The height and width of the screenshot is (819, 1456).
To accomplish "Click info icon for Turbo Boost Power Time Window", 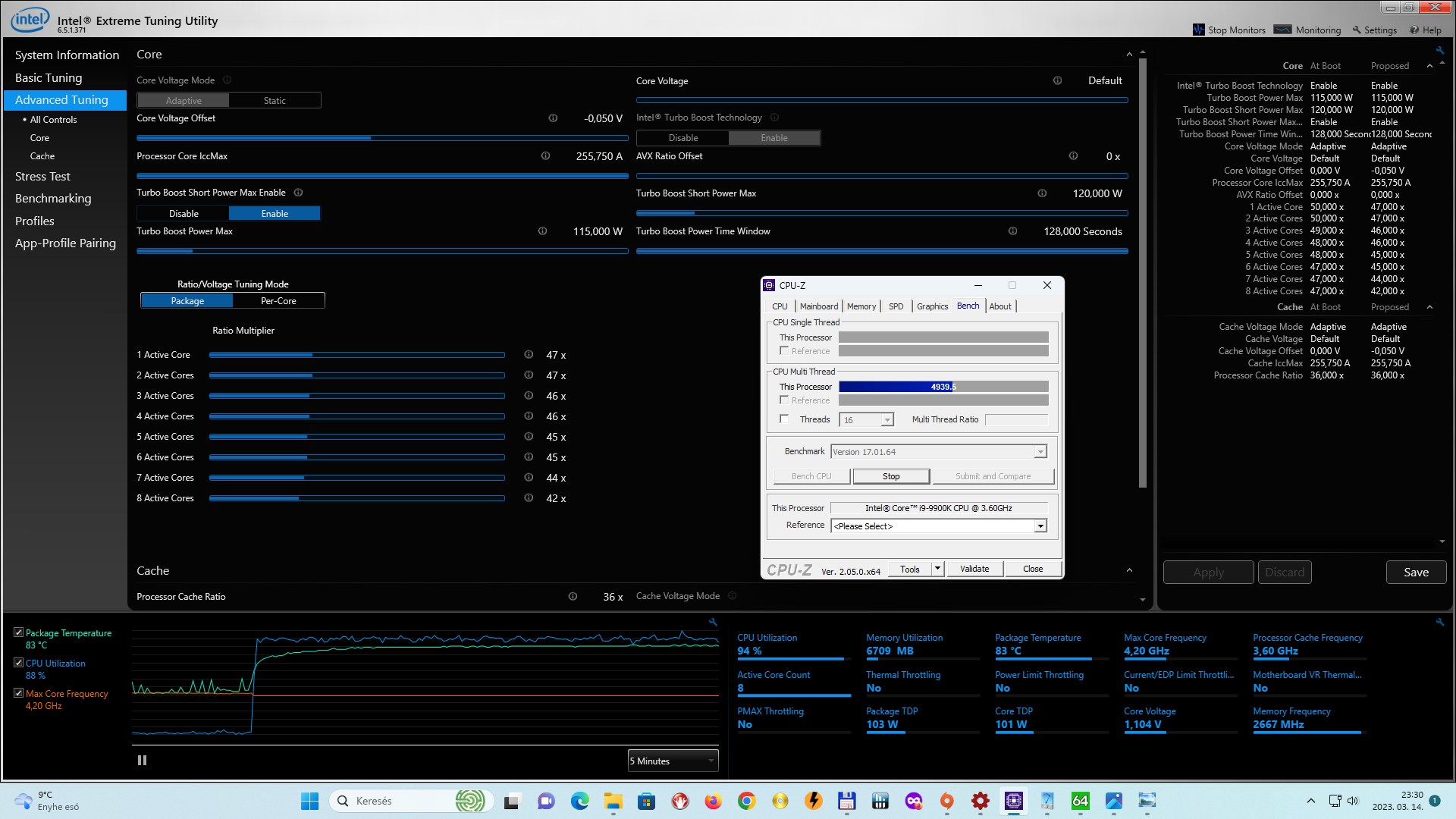I will point(1012,231).
